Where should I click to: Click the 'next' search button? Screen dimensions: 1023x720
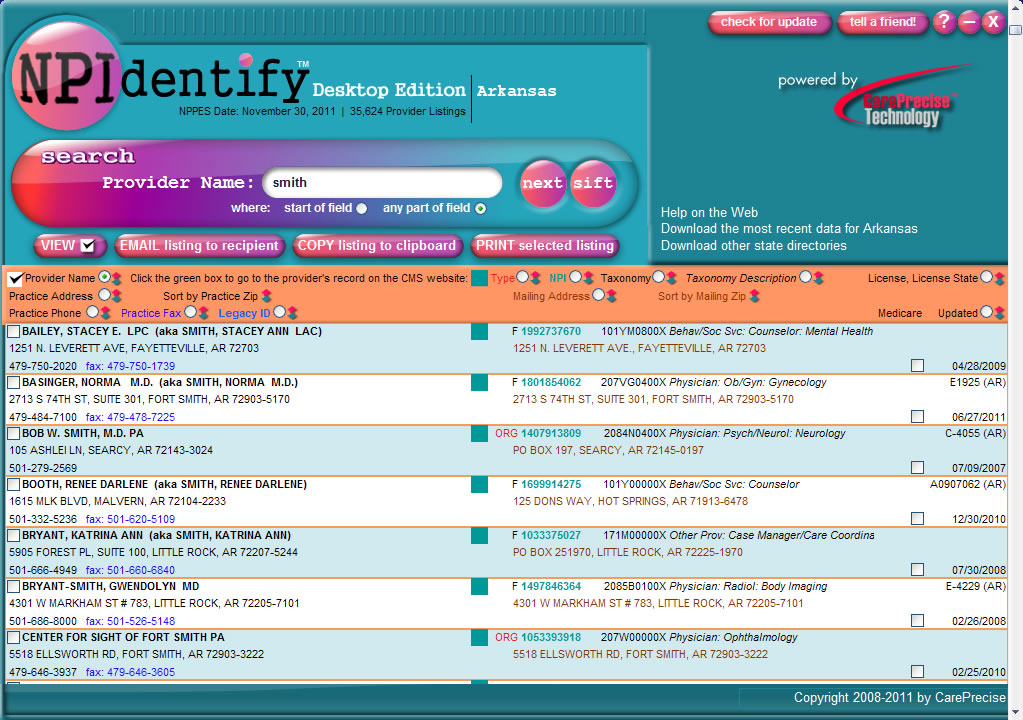(542, 183)
